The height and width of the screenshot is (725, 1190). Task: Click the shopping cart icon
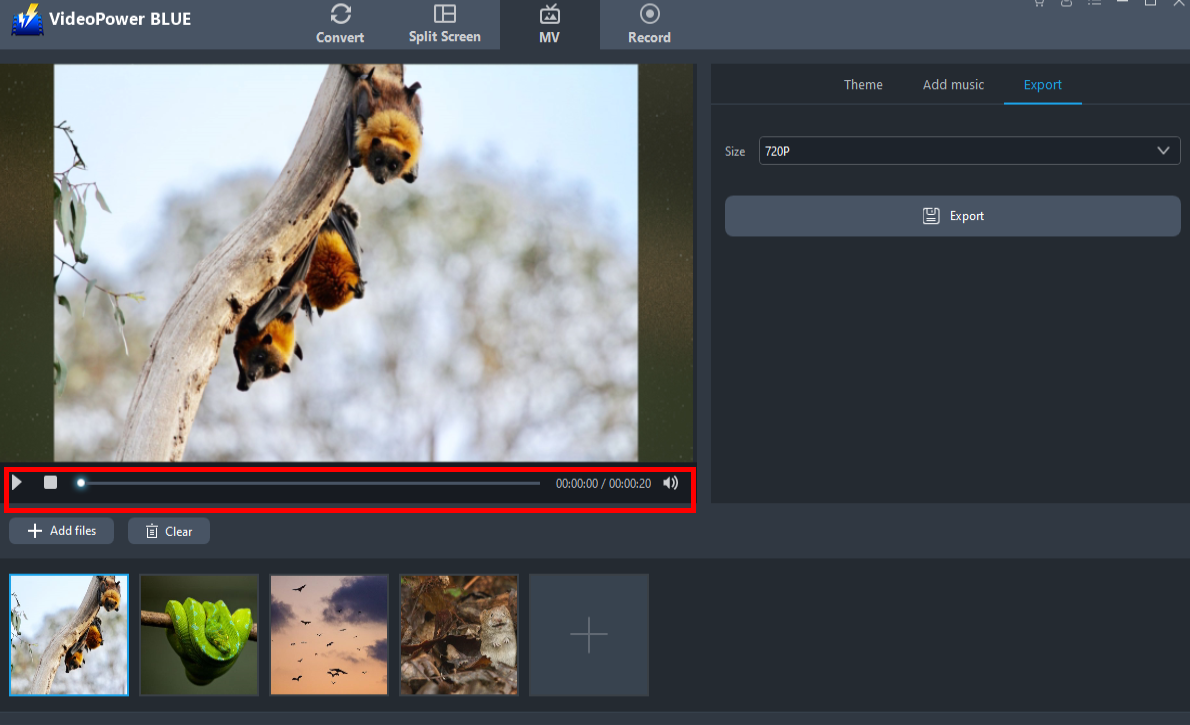(x=1039, y=3)
